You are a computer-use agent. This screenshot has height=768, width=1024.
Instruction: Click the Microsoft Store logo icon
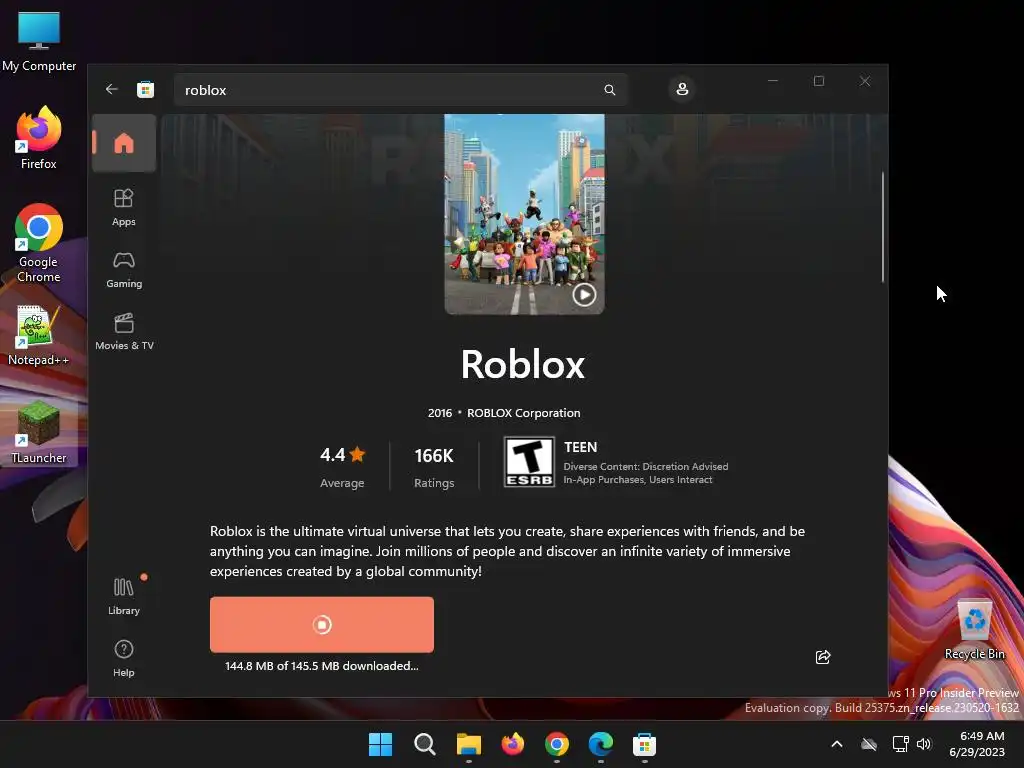point(145,89)
